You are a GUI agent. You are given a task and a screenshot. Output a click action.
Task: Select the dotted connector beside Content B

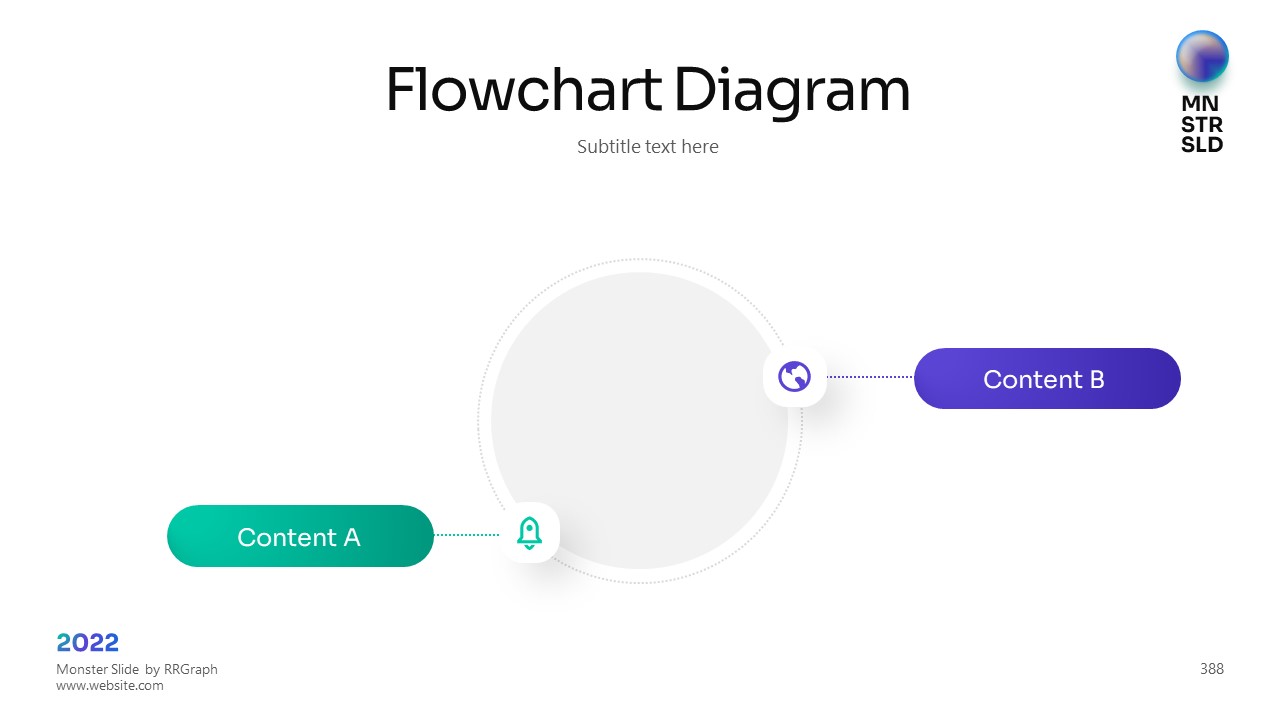pos(870,377)
